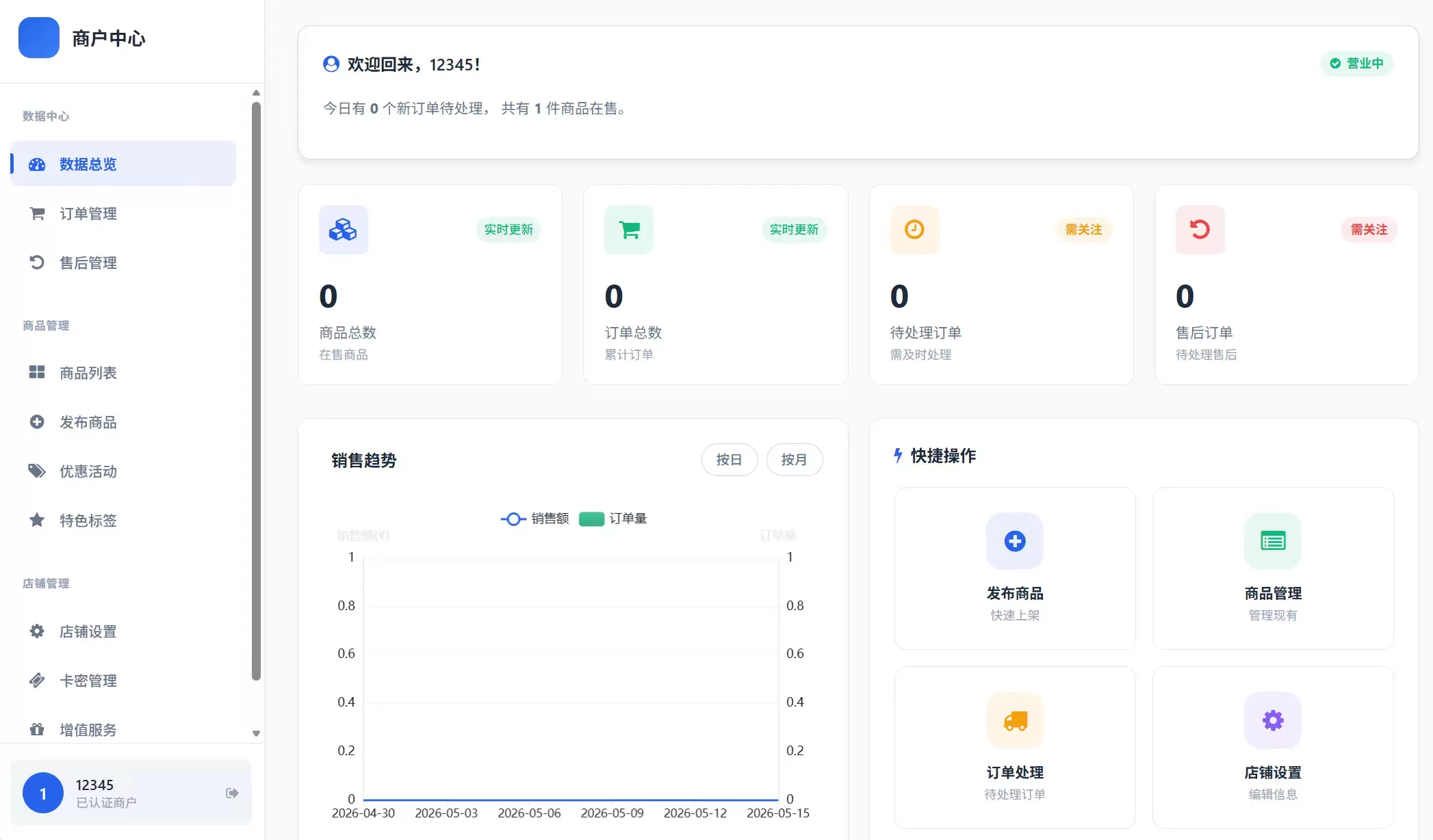Click the grid icon beside 商品列表

[x=37, y=372]
